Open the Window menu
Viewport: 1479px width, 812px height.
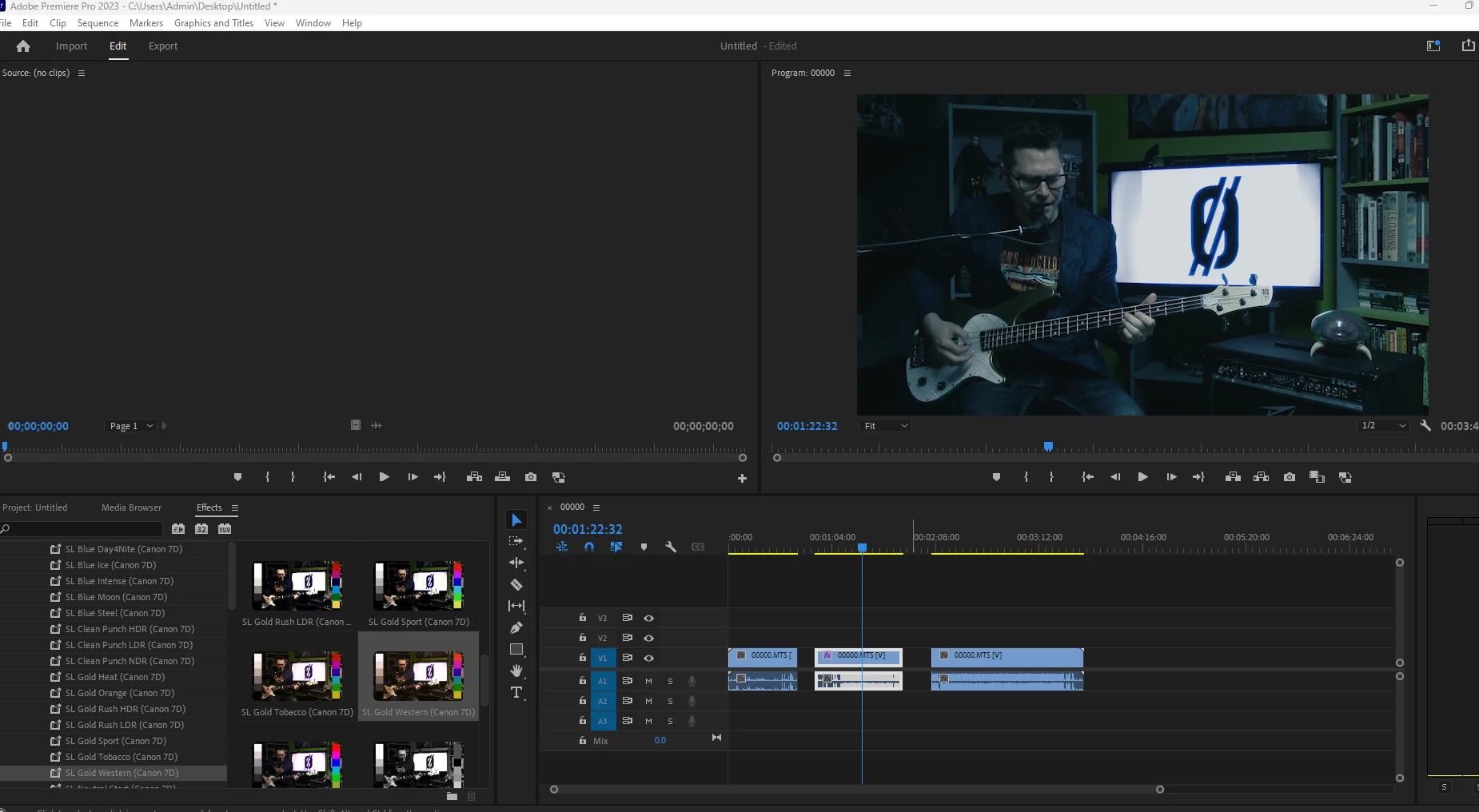click(x=313, y=23)
